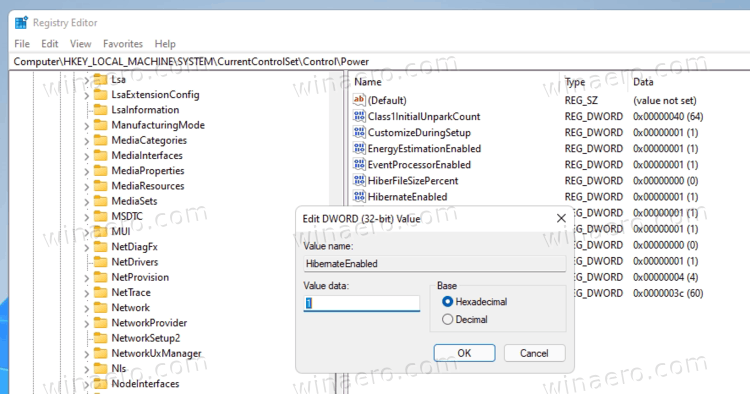Image resolution: width=750 pixels, height=394 pixels.
Task: Click the DWORD icon of EnergyEstimationEnabled
Action: pyautogui.click(x=359, y=148)
